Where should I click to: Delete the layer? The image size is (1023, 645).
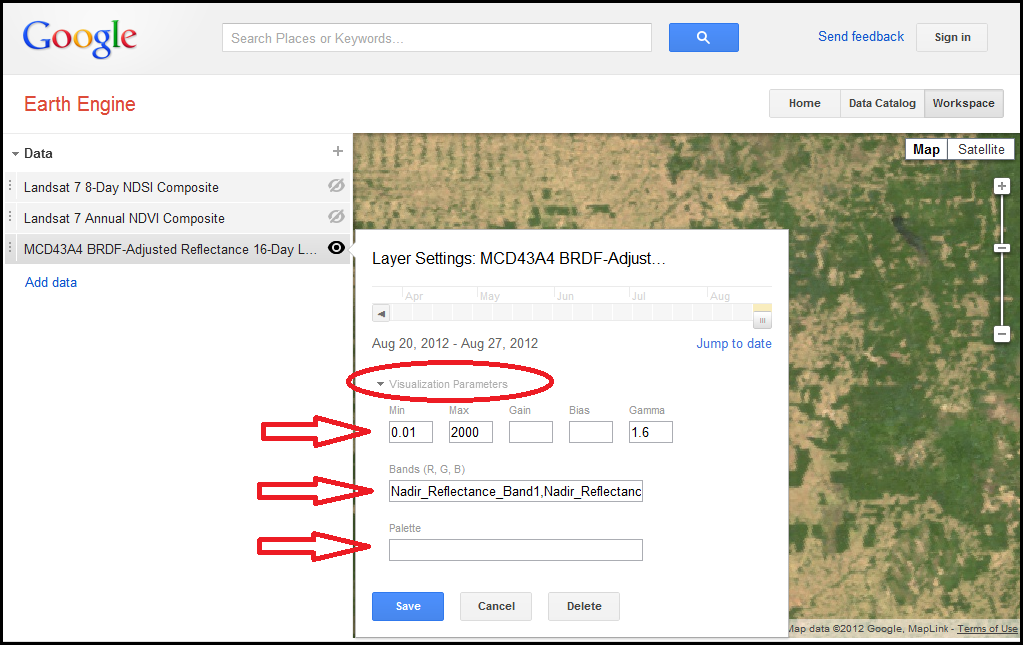[x=584, y=606]
